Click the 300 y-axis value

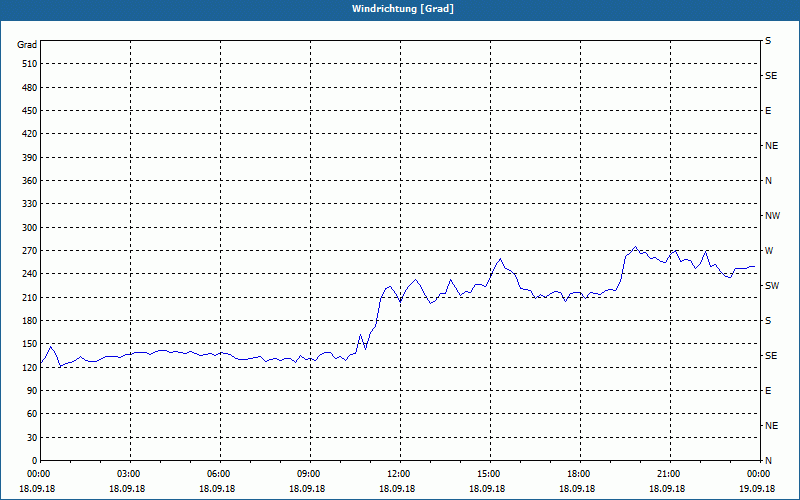[30, 228]
